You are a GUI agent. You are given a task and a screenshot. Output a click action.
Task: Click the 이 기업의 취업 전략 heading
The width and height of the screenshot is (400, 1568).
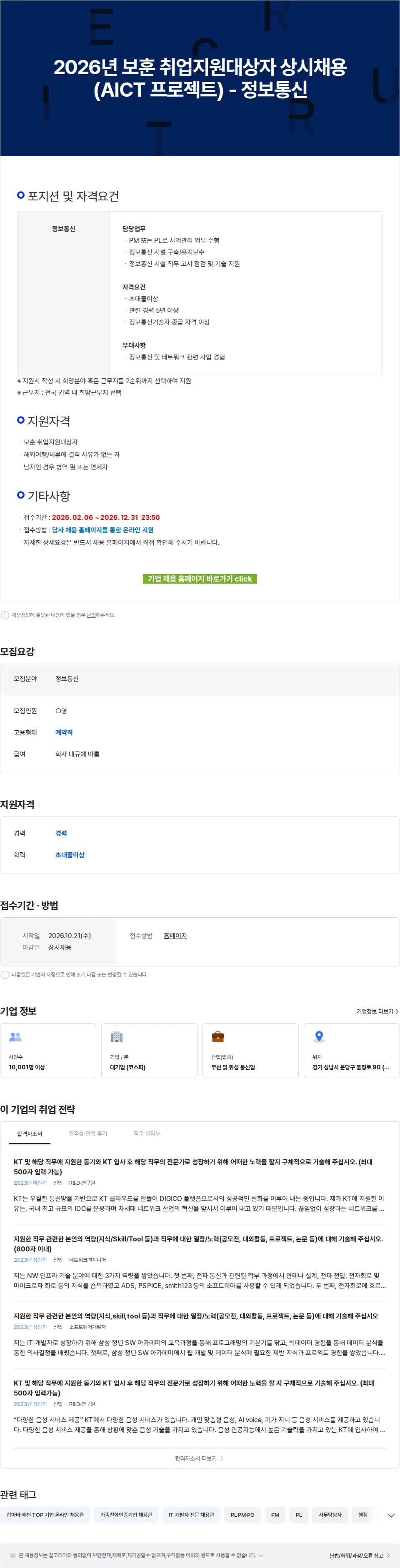tap(38, 1109)
